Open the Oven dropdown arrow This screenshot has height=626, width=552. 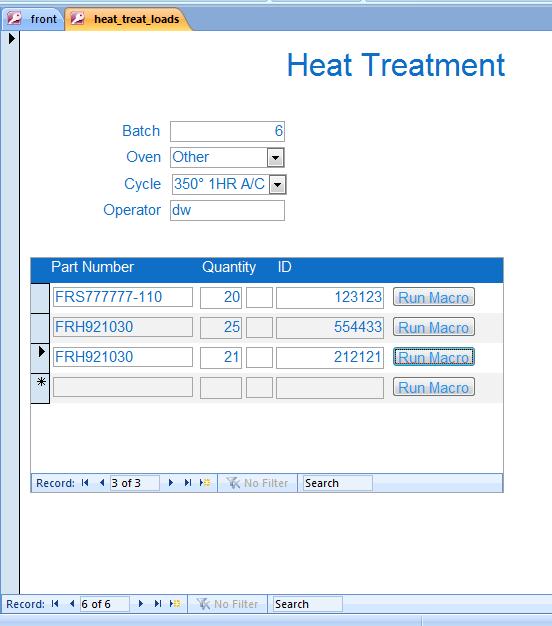(275, 157)
